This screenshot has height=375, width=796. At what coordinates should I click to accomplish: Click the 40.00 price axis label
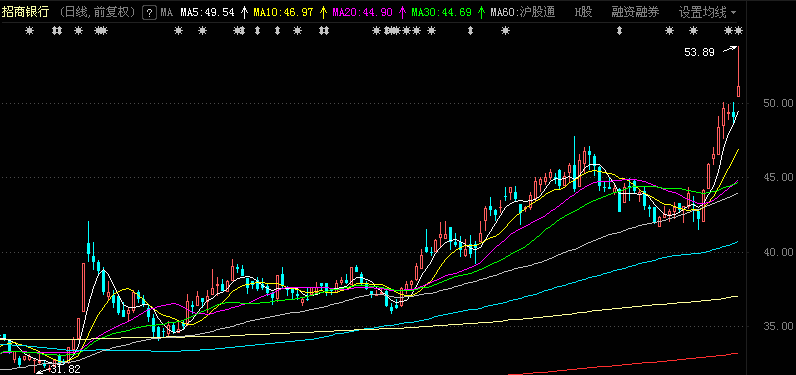777,252
